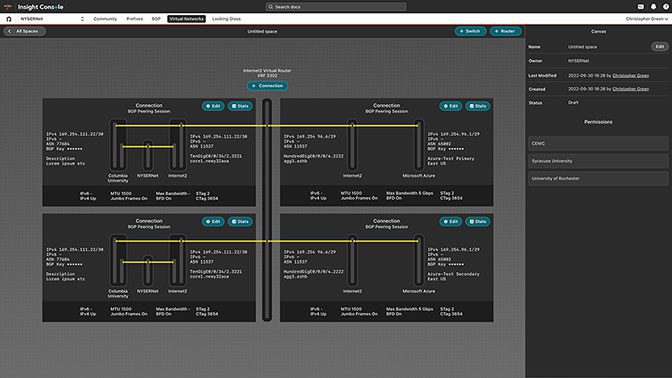Click the search icon in docs field
The width and height of the screenshot is (672, 378).
tap(270, 7)
